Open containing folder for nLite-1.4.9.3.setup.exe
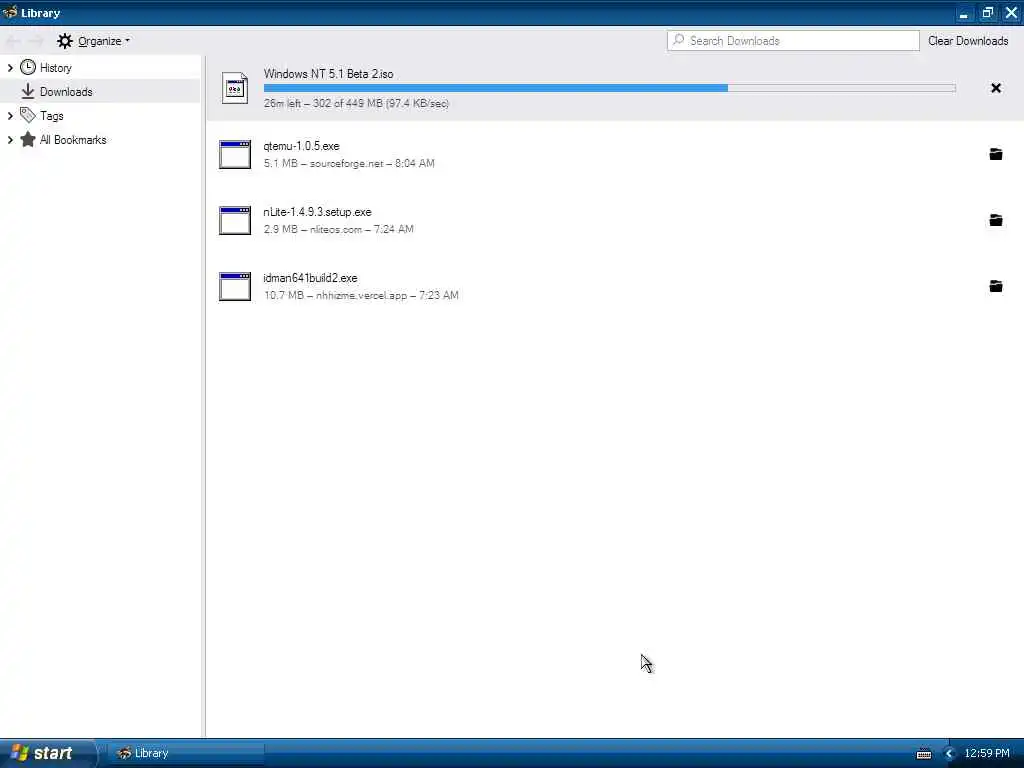1024x768 pixels. tap(995, 220)
